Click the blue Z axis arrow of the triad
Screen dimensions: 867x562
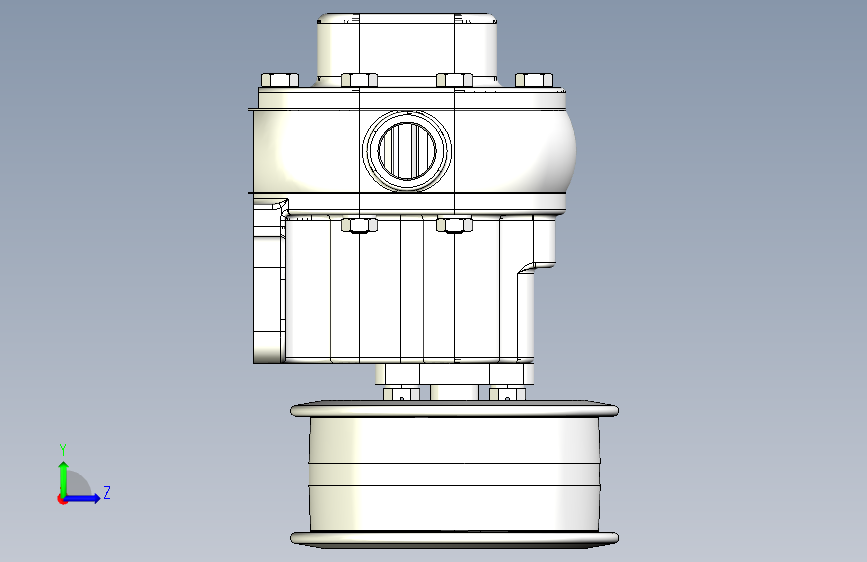coord(81,498)
